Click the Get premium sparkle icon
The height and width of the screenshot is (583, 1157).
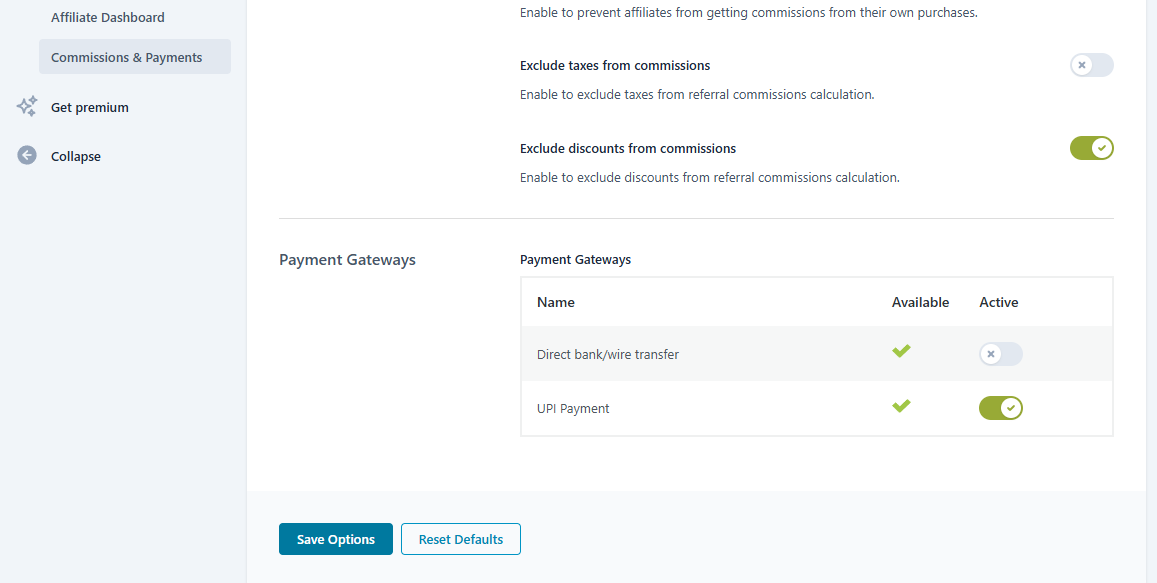pyautogui.click(x=26, y=106)
